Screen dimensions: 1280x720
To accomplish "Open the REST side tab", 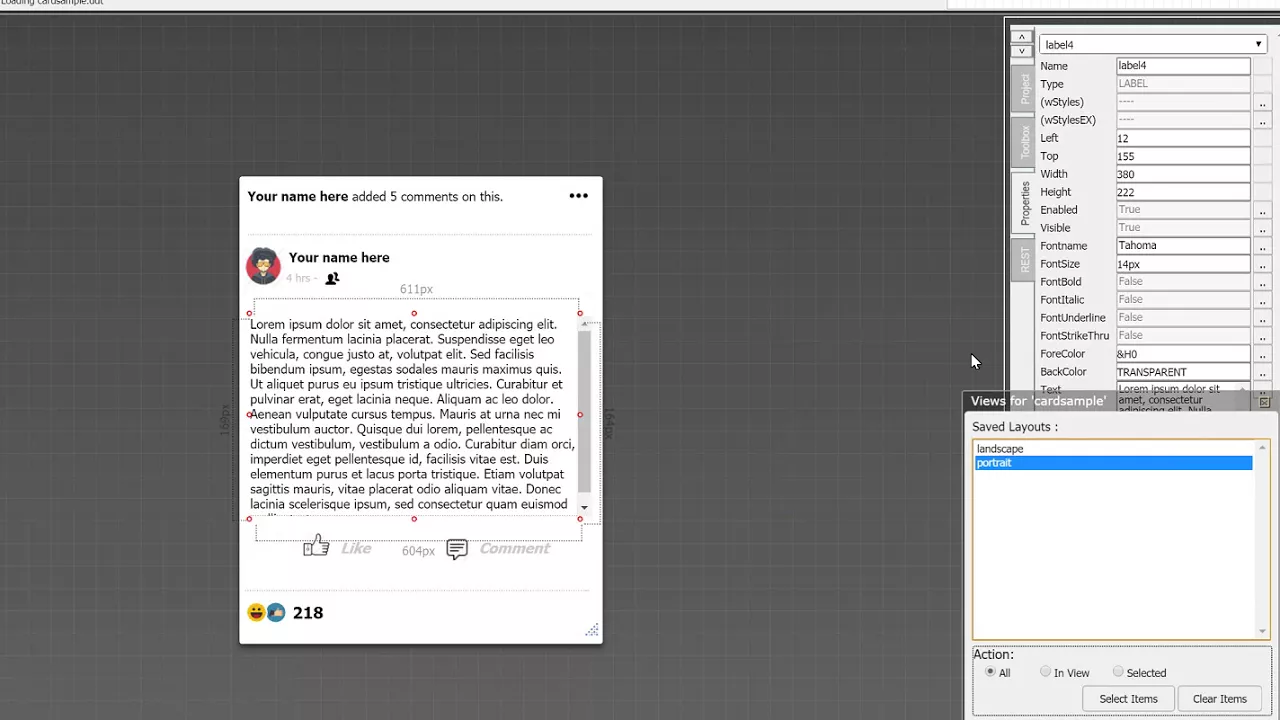I will 1024,260.
